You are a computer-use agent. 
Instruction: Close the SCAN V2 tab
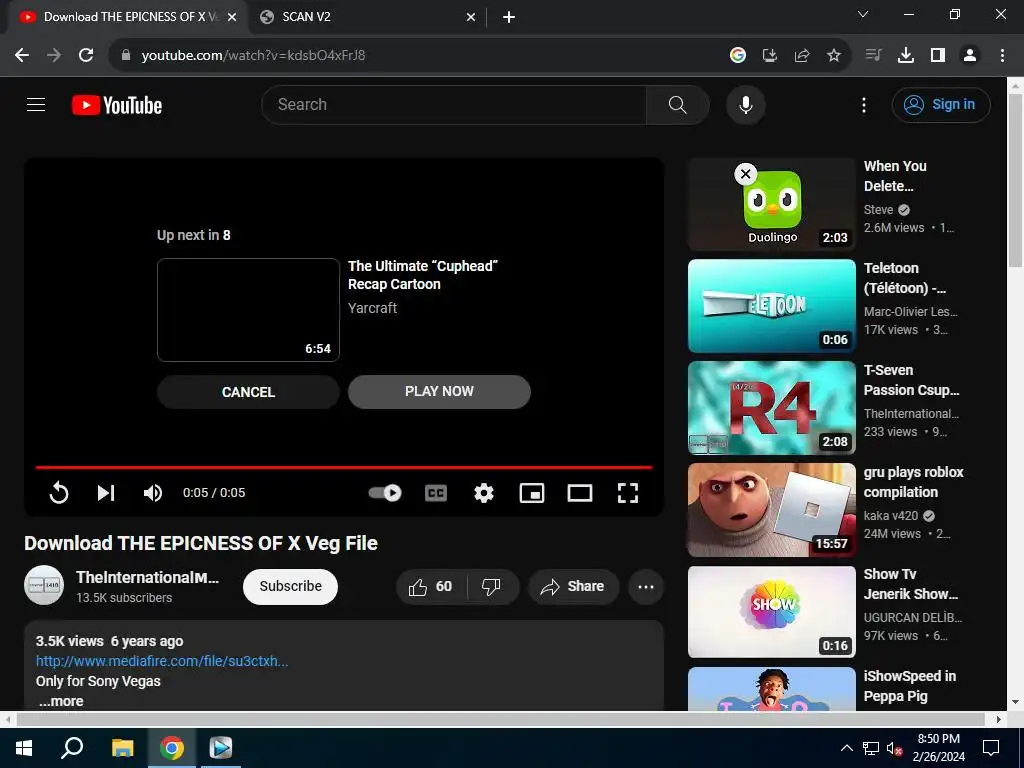click(x=471, y=17)
